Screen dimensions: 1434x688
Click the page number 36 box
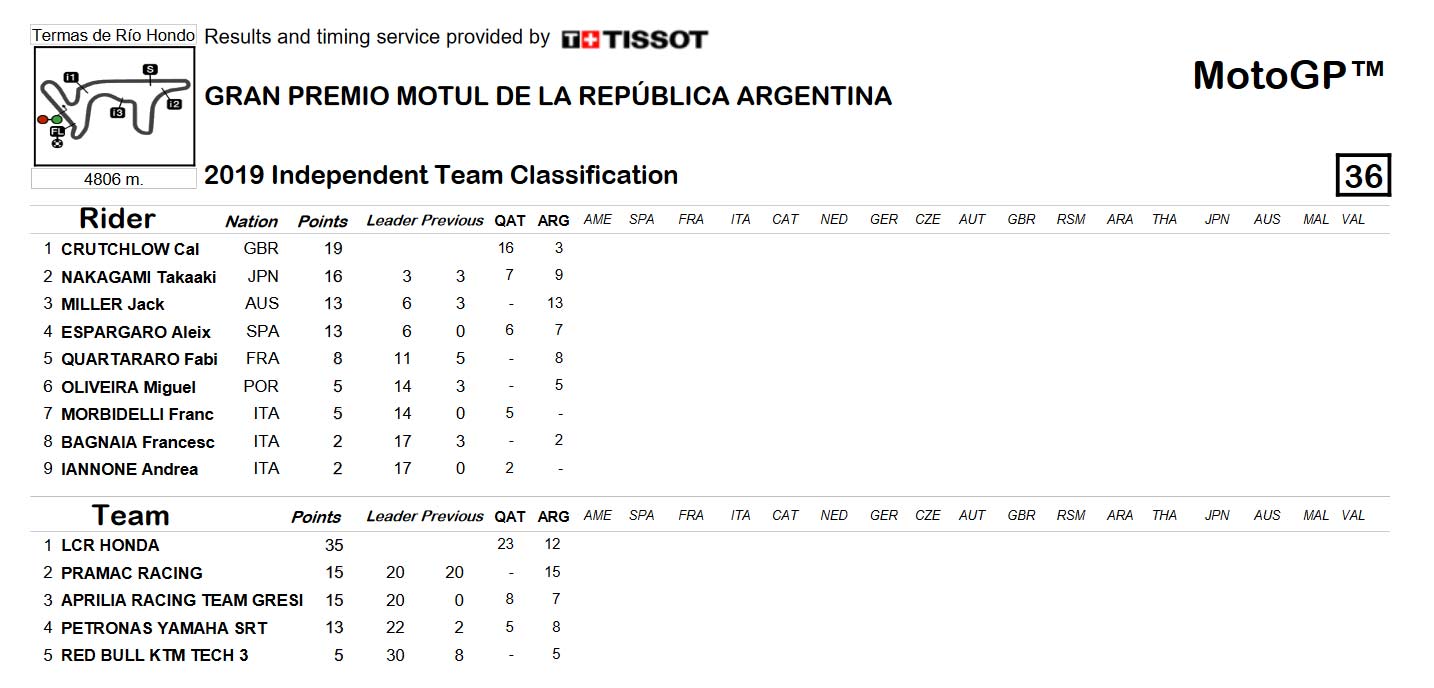pyautogui.click(x=1363, y=176)
